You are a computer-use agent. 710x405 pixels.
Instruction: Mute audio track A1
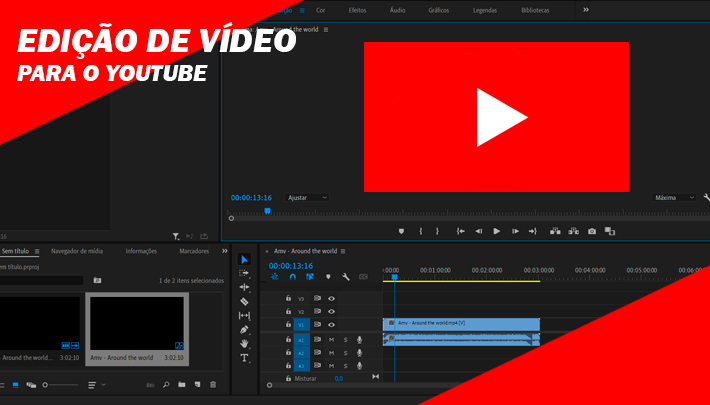331,340
